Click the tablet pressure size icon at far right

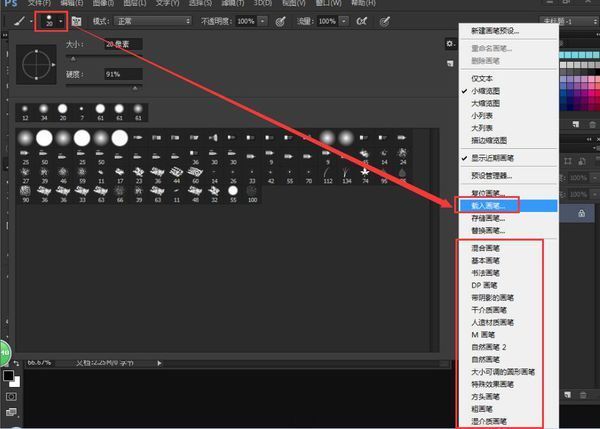click(x=387, y=20)
